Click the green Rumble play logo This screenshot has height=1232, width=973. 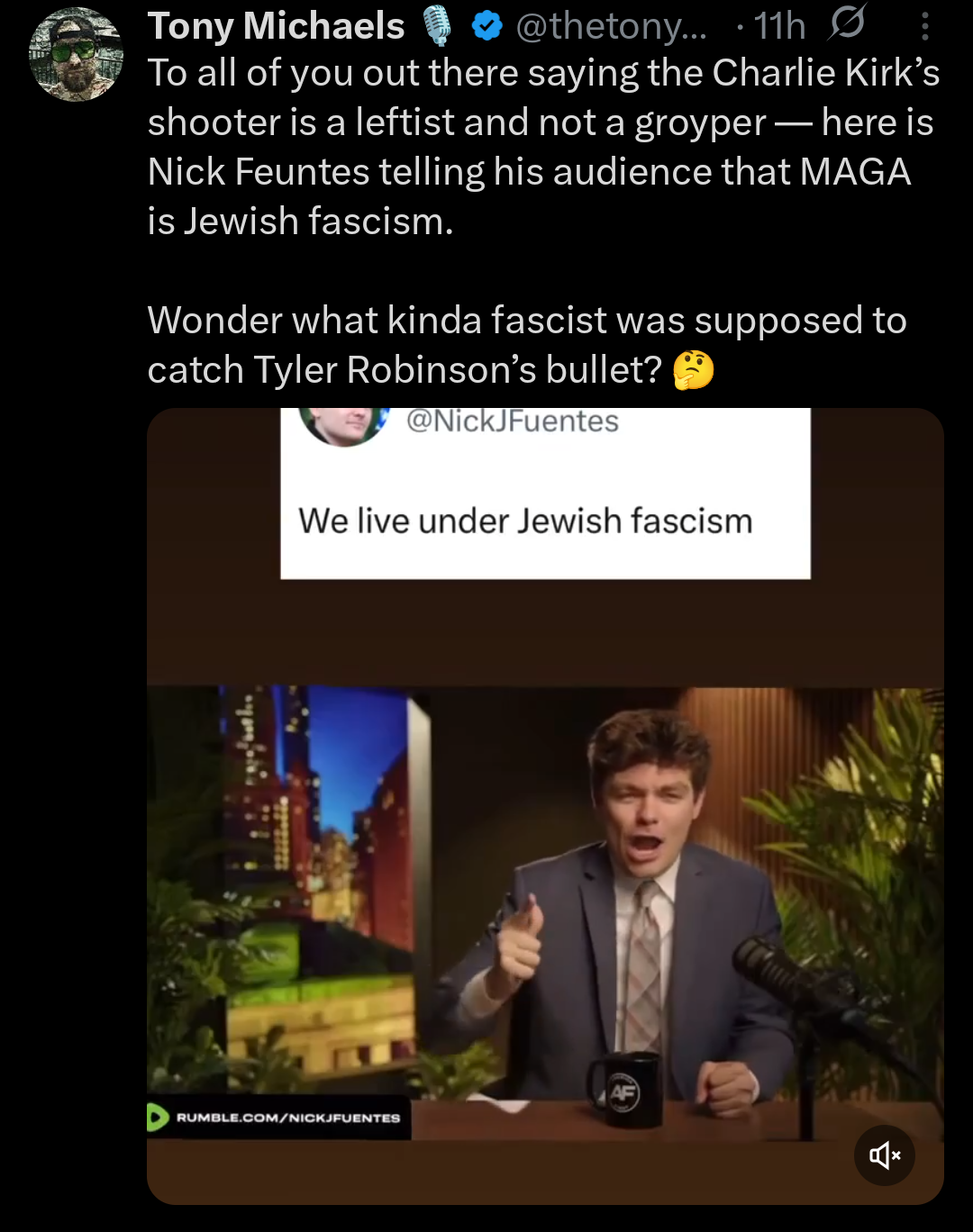click(x=158, y=1118)
